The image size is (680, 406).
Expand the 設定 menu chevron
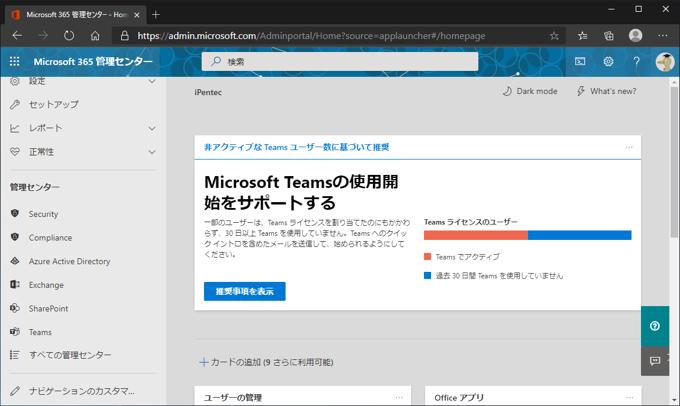click(x=152, y=81)
